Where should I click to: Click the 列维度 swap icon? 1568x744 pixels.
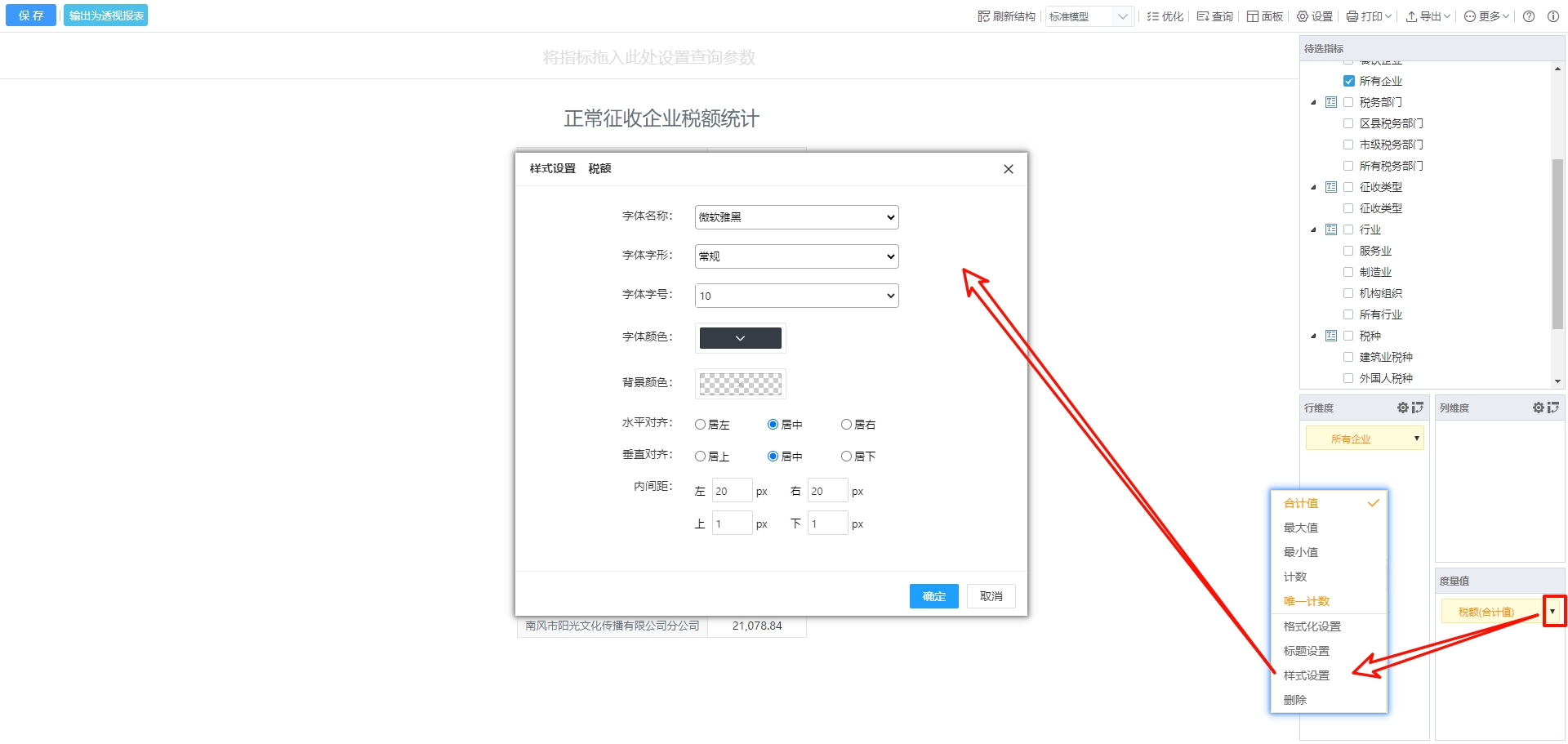tap(1552, 408)
